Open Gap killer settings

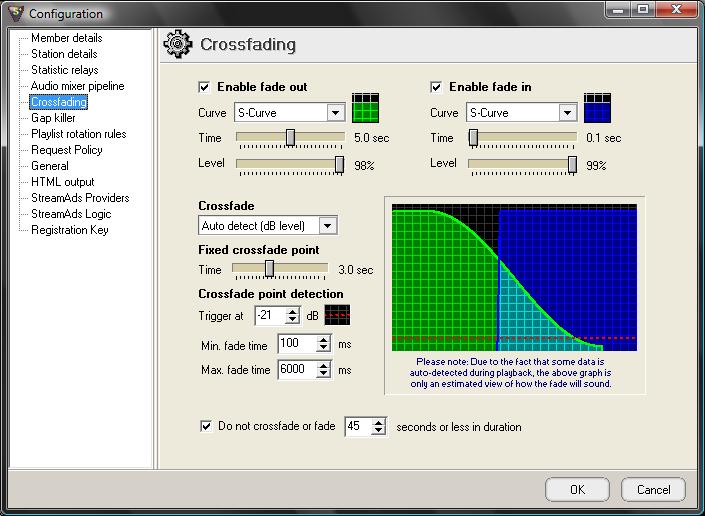click(53, 118)
